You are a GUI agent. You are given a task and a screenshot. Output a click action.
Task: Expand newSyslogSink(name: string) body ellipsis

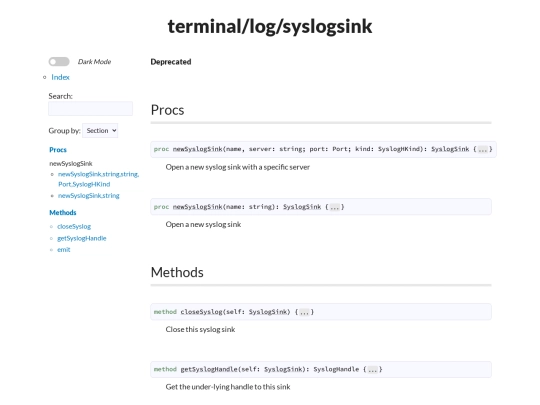coord(334,207)
